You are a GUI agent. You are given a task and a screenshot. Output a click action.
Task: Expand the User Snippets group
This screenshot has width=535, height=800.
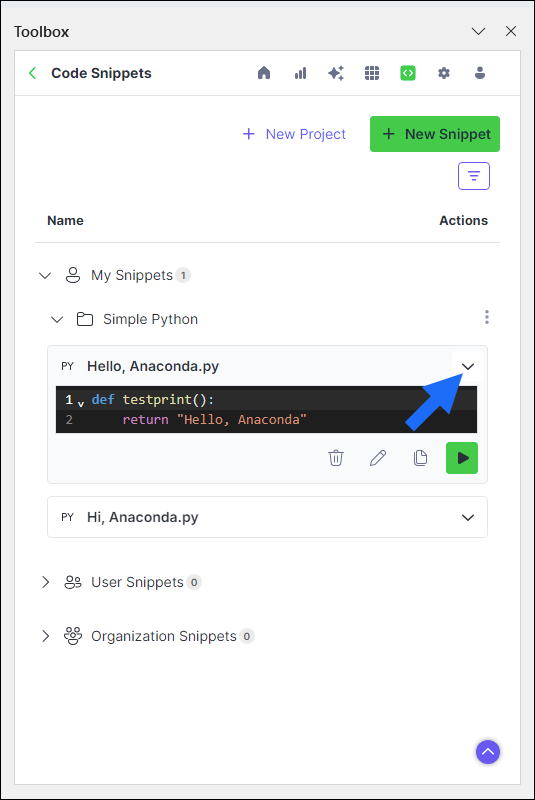click(45, 582)
